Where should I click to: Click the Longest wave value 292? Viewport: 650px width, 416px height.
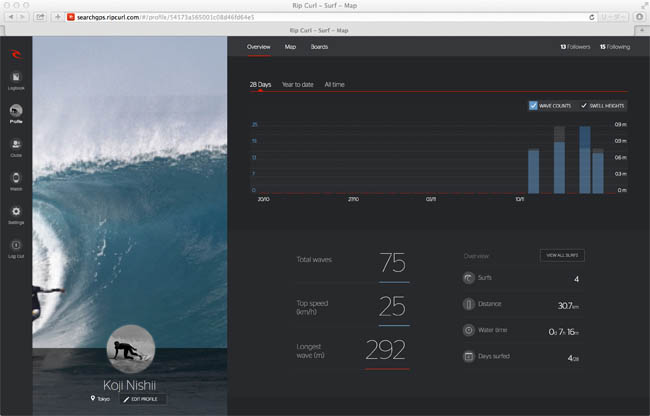[x=386, y=350]
